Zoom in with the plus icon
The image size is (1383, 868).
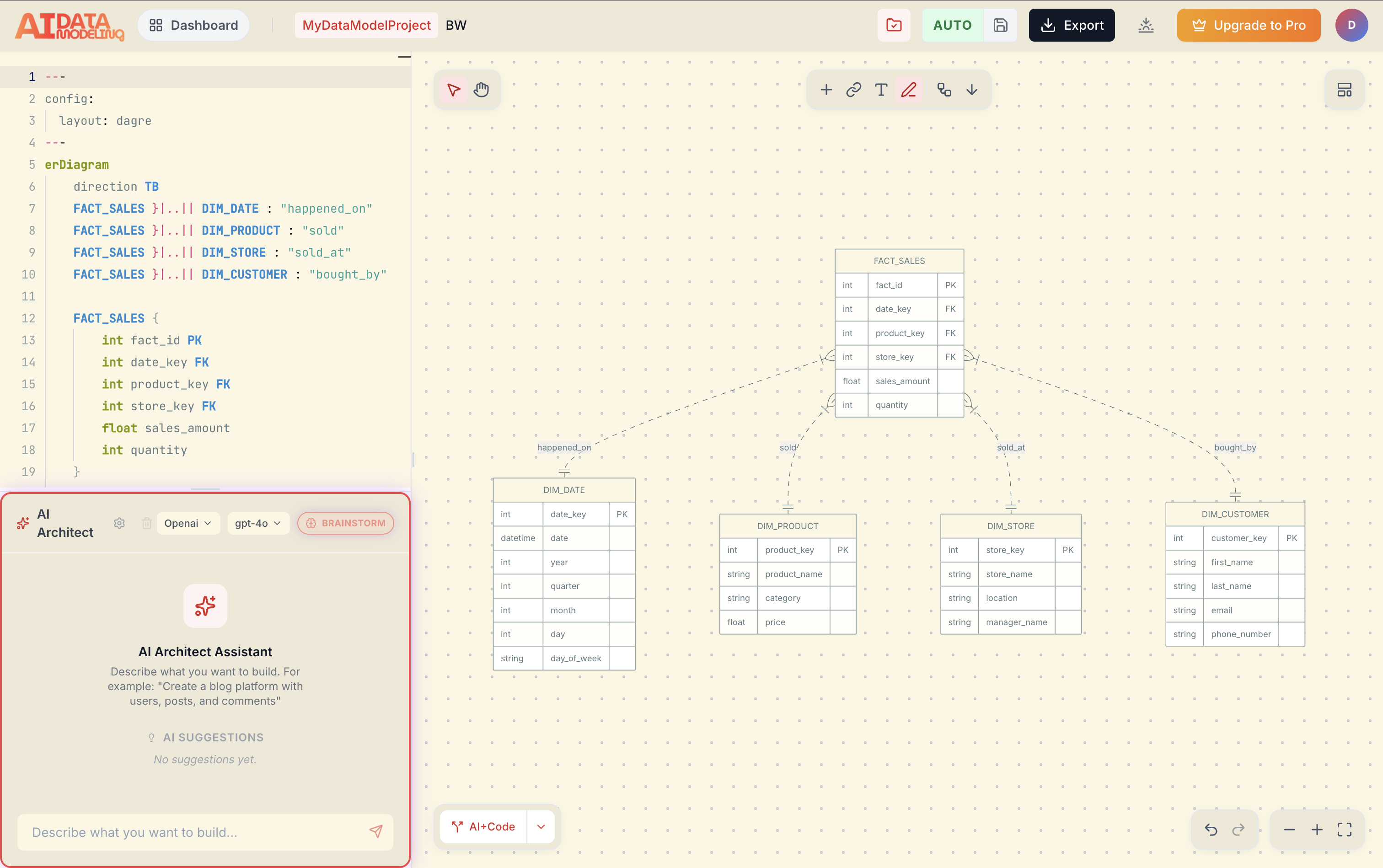(1317, 830)
